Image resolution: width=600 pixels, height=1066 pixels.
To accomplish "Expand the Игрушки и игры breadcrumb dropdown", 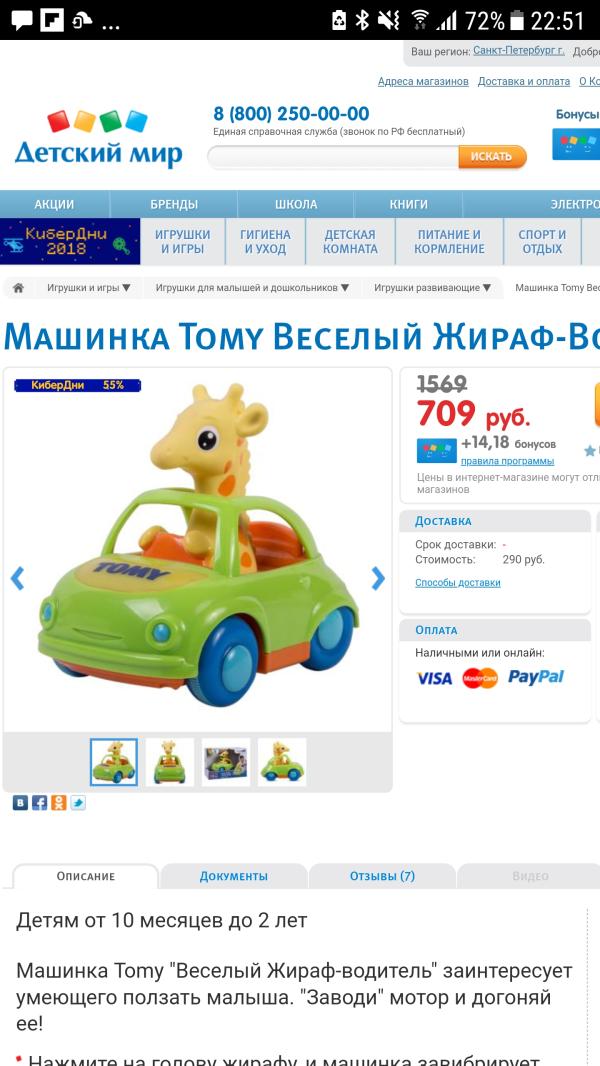I will (x=88, y=288).
